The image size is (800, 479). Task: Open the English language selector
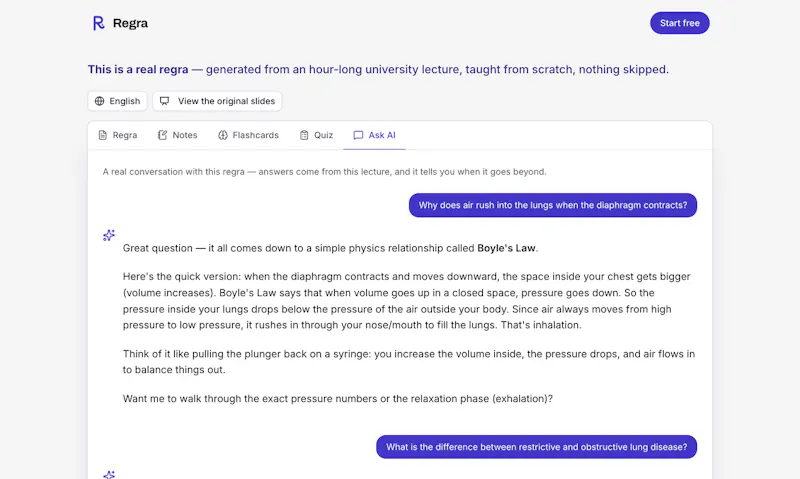[117, 101]
